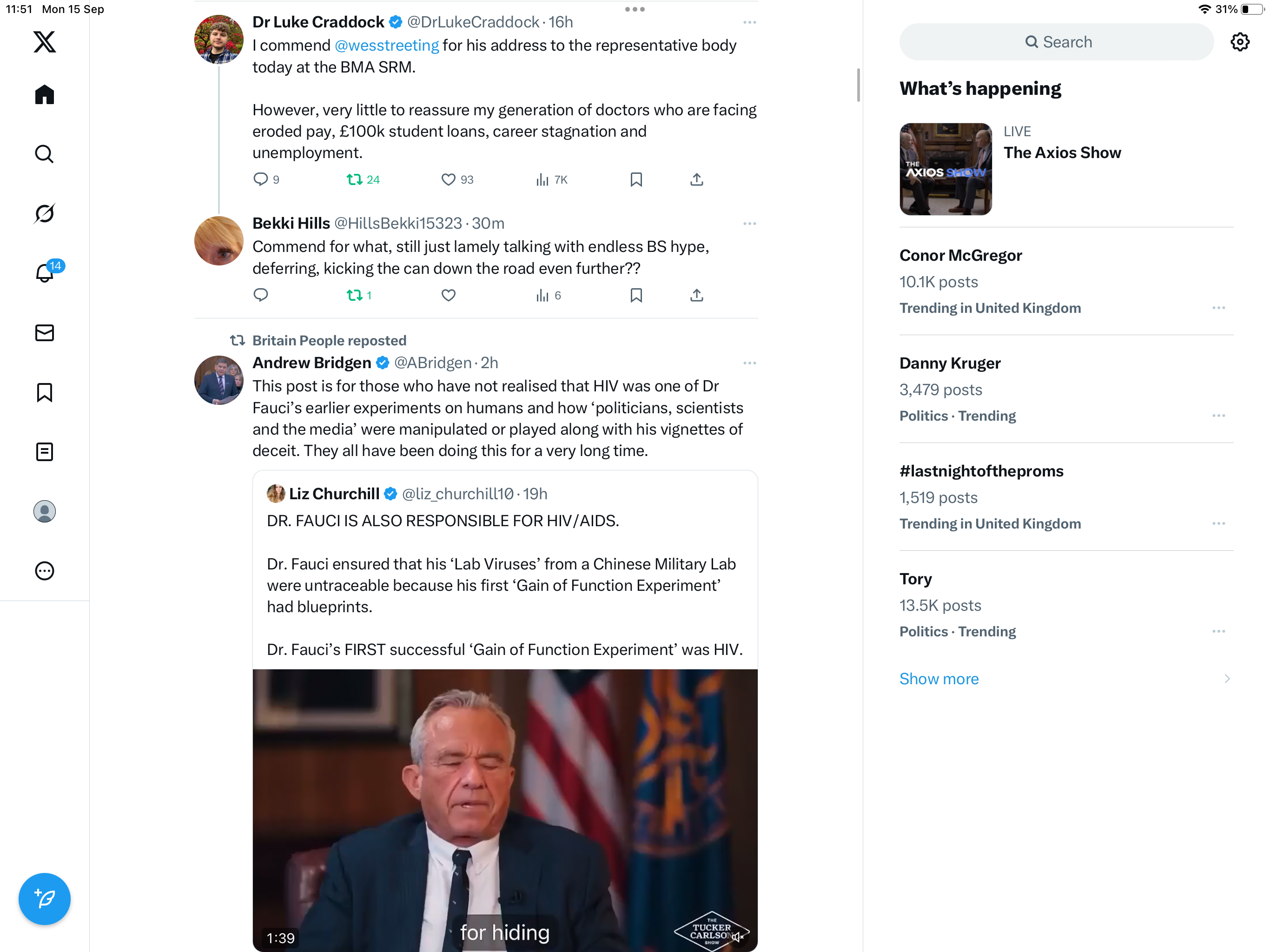Bookmark Bekki Hills's reply
The width and height of the screenshot is (1270, 952).
[x=636, y=295]
